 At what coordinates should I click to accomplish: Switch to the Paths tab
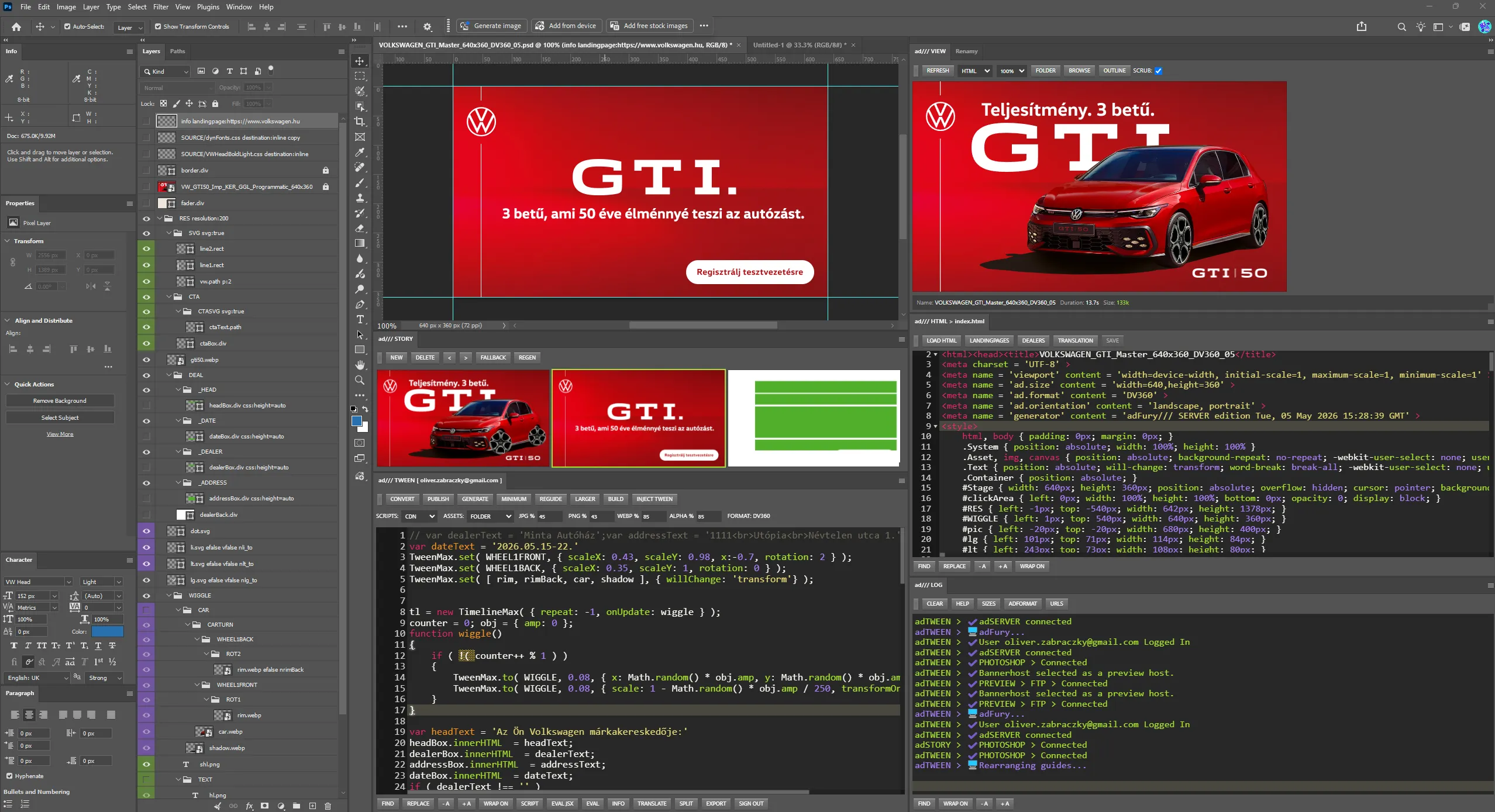tap(177, 51)
